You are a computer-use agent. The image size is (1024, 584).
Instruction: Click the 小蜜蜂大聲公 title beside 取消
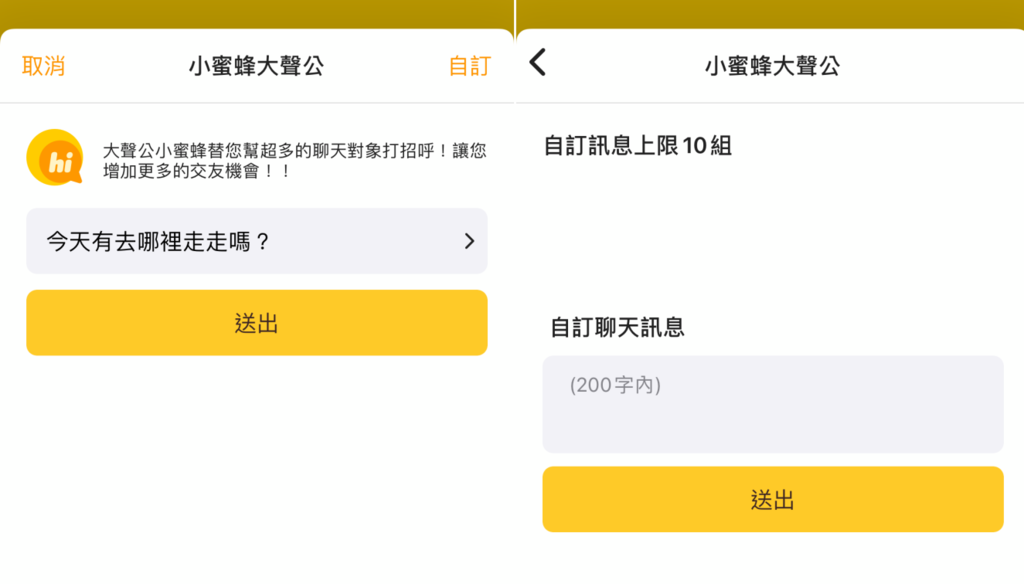(x=256, y=66)
